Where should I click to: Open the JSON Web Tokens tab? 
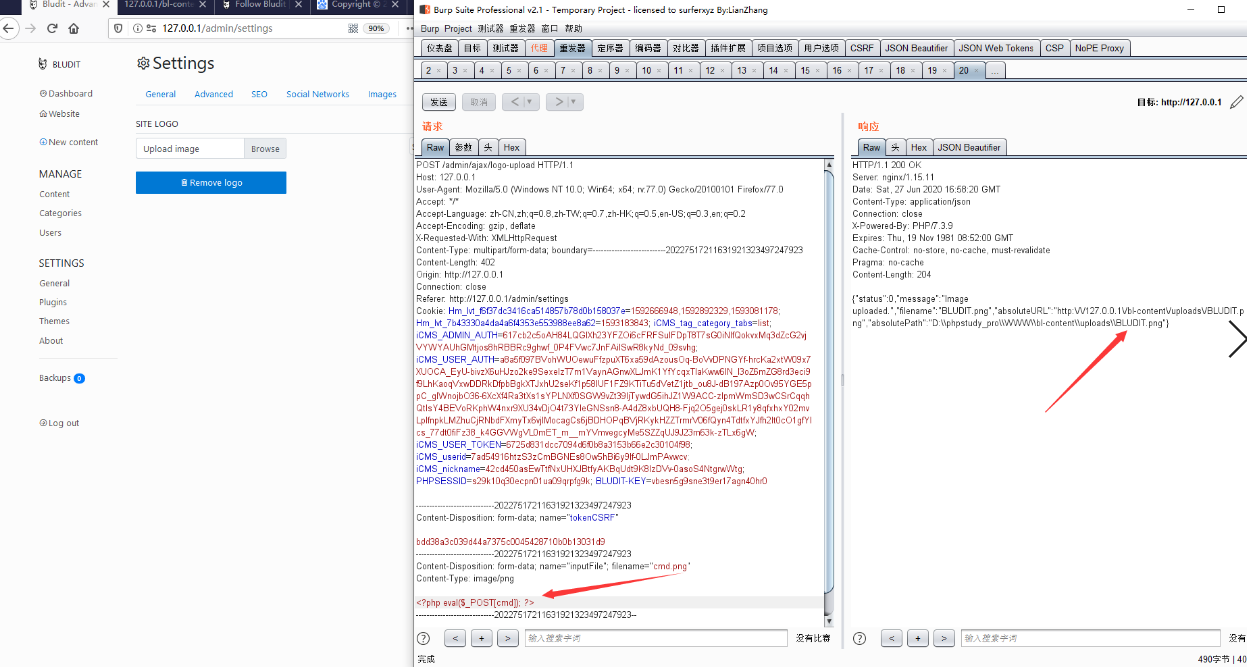pos(996,48)
